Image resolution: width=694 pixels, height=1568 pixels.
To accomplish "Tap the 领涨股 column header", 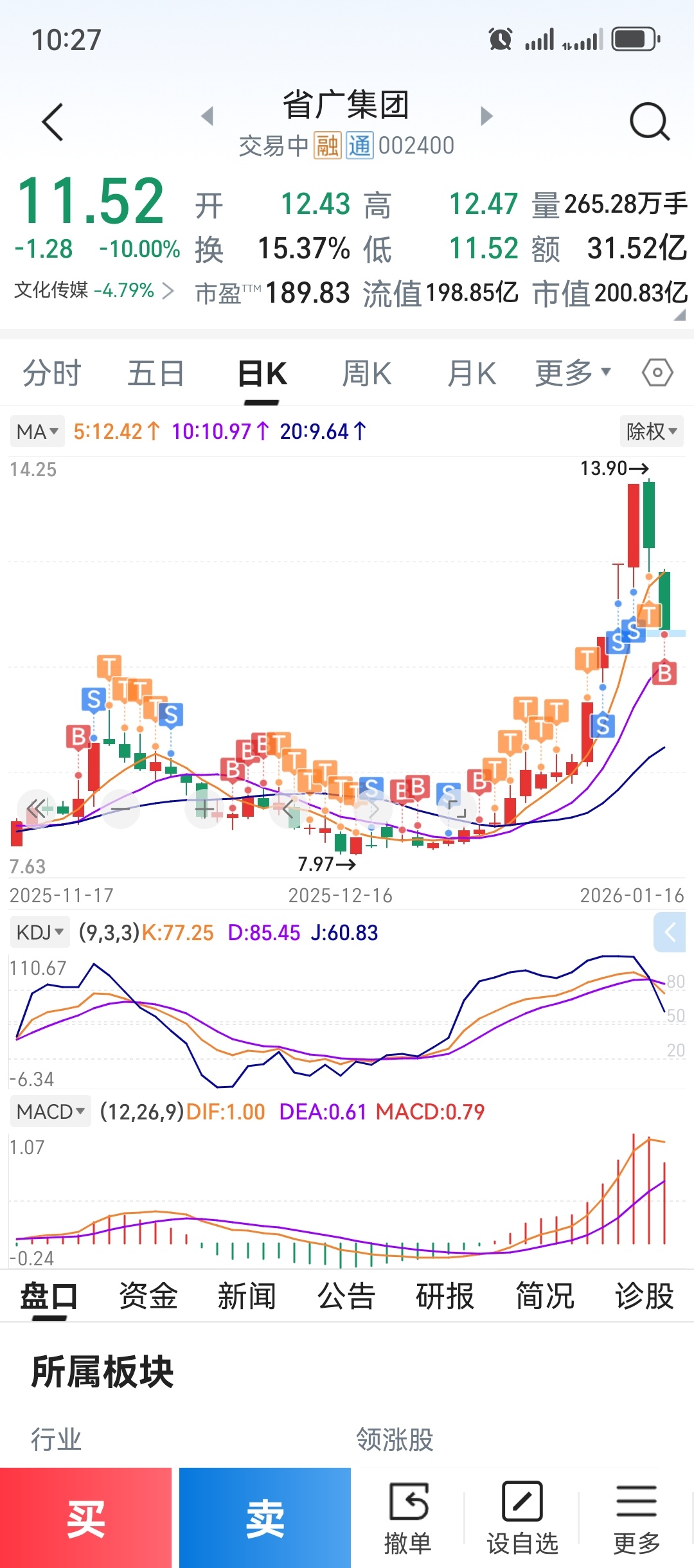I will [x=395, y=1439].
